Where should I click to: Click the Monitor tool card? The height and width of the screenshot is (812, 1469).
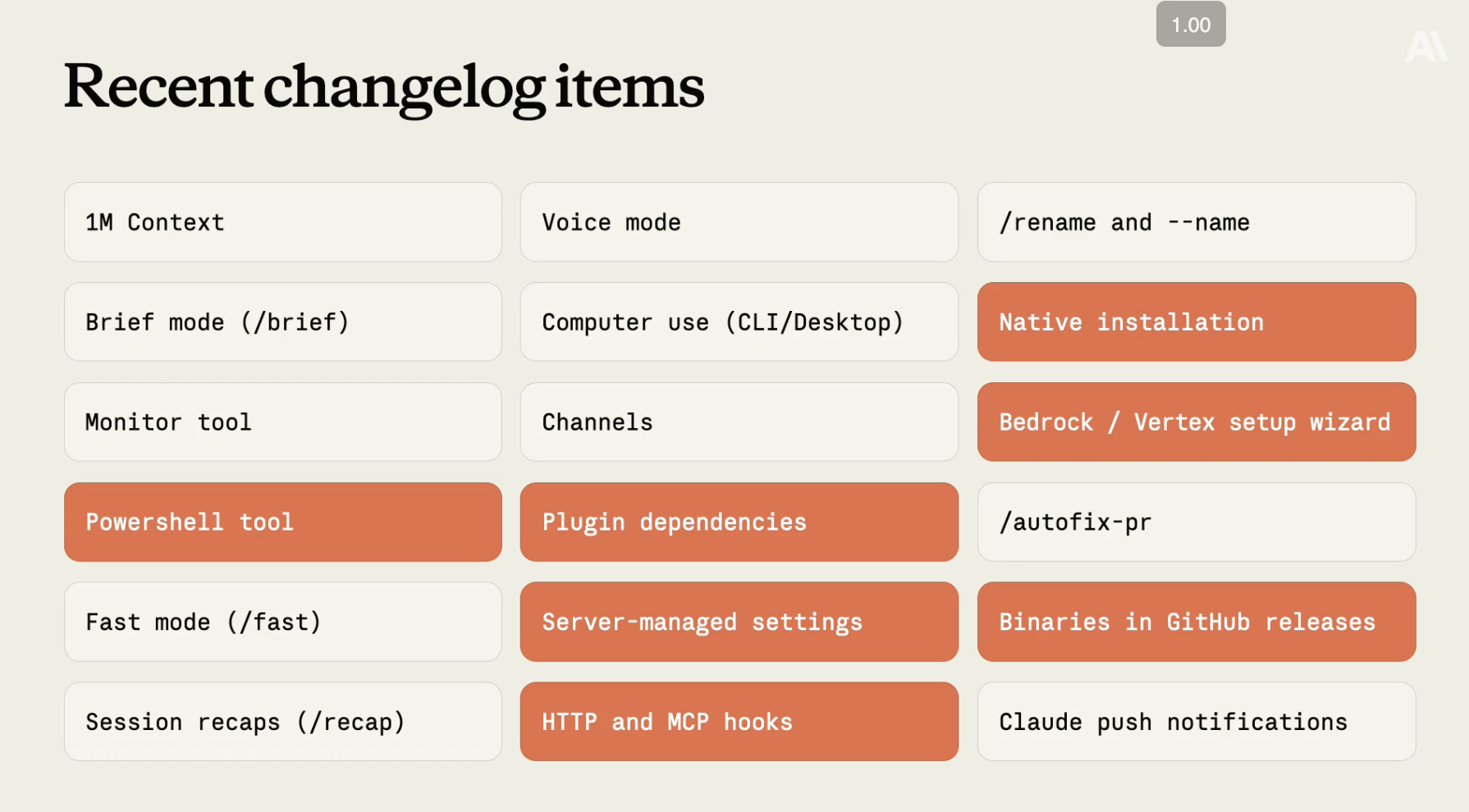coord(283,422)
